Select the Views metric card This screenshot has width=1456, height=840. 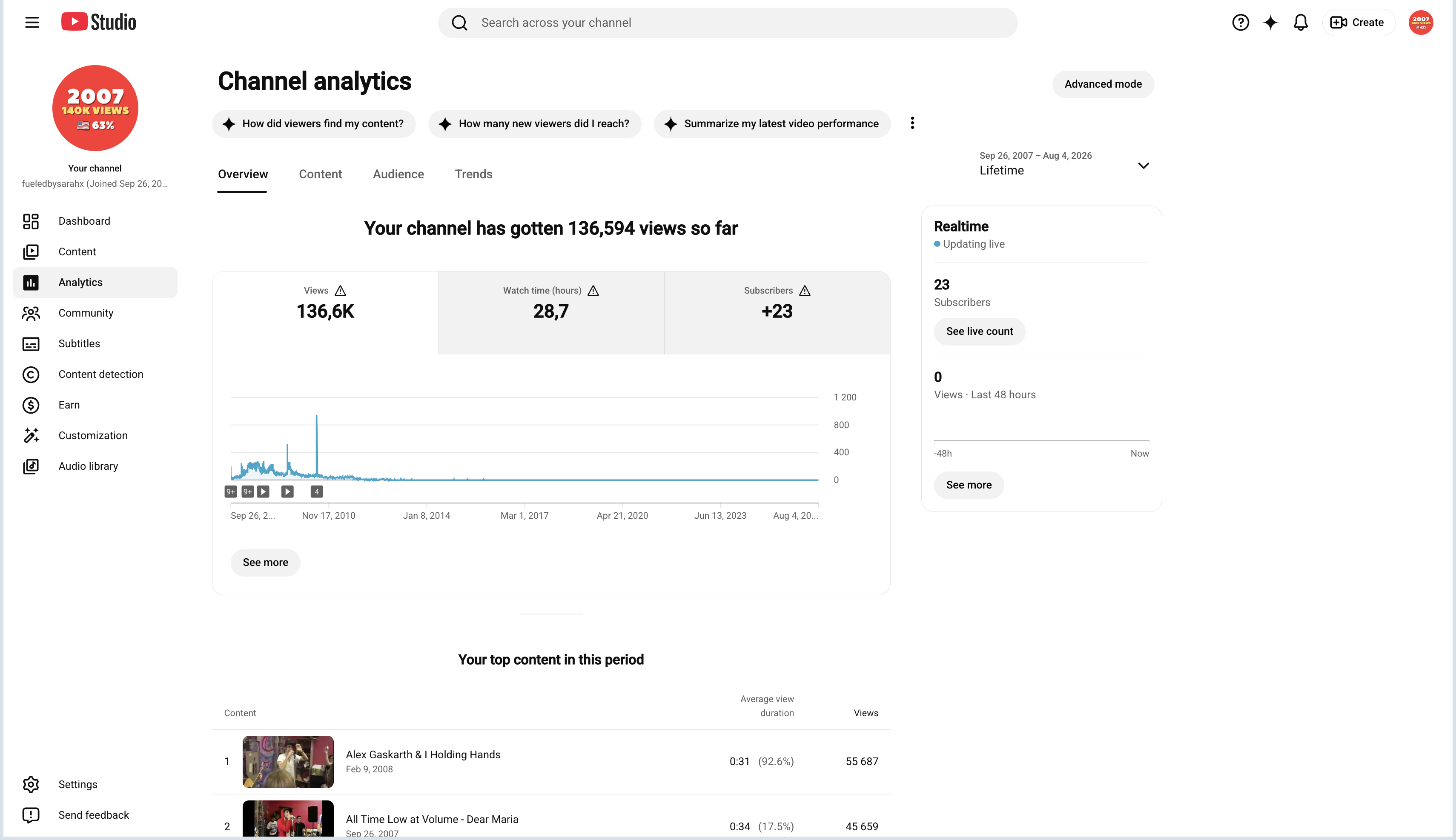tap(325, 313)
